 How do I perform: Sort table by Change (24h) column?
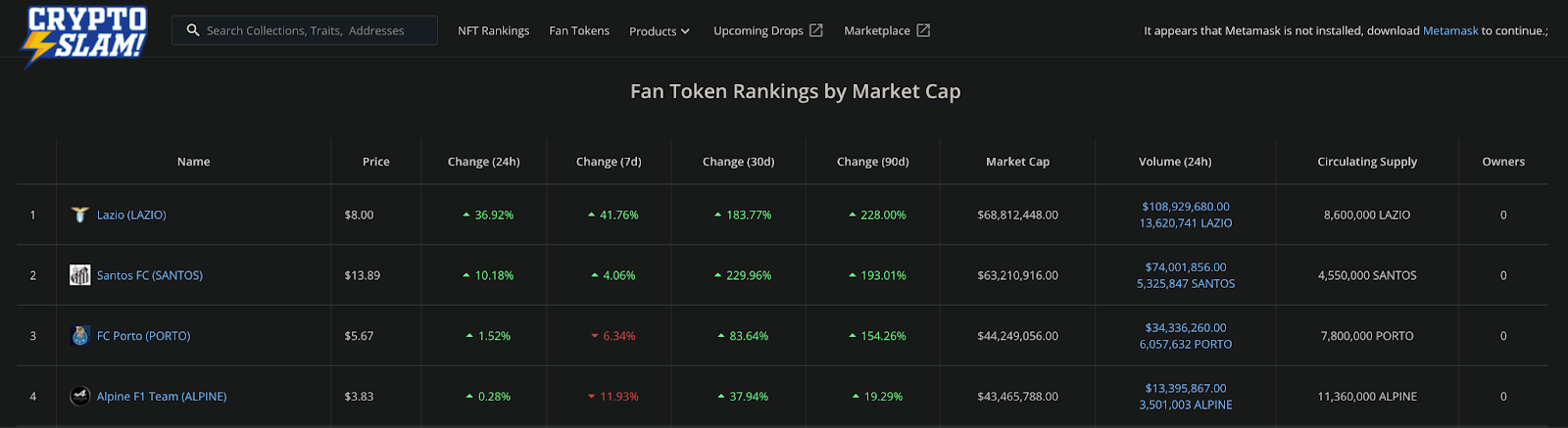click(x=483, y=162)
